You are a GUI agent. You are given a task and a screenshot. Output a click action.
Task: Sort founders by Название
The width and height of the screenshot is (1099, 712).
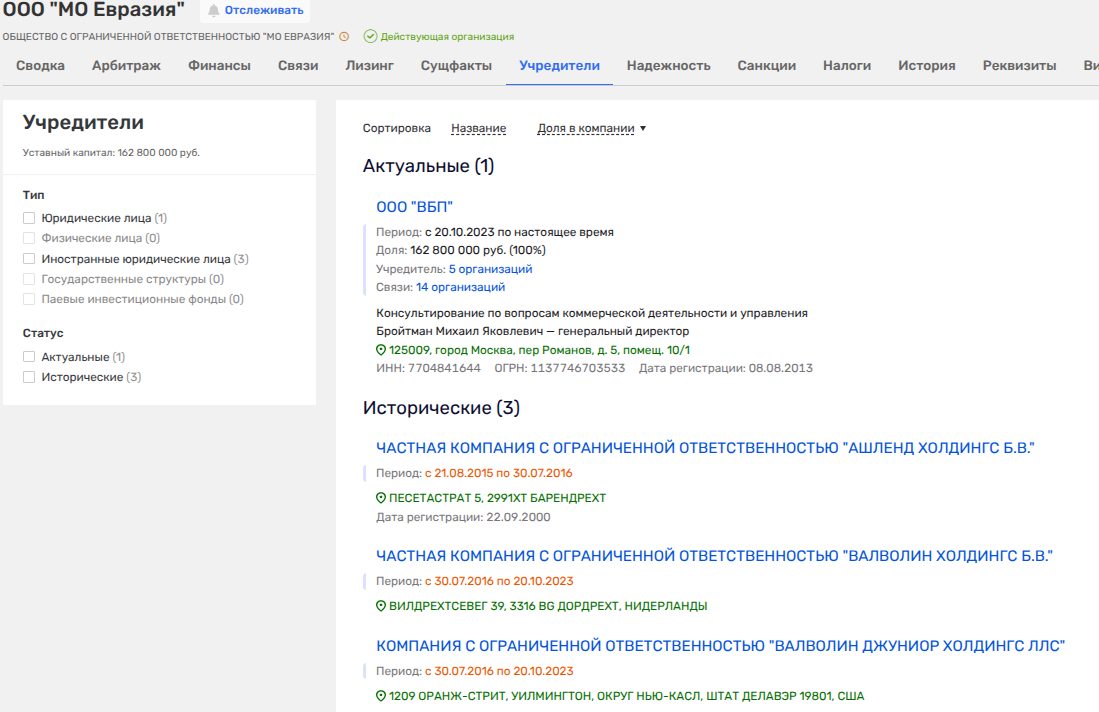[x=478, y=129]
